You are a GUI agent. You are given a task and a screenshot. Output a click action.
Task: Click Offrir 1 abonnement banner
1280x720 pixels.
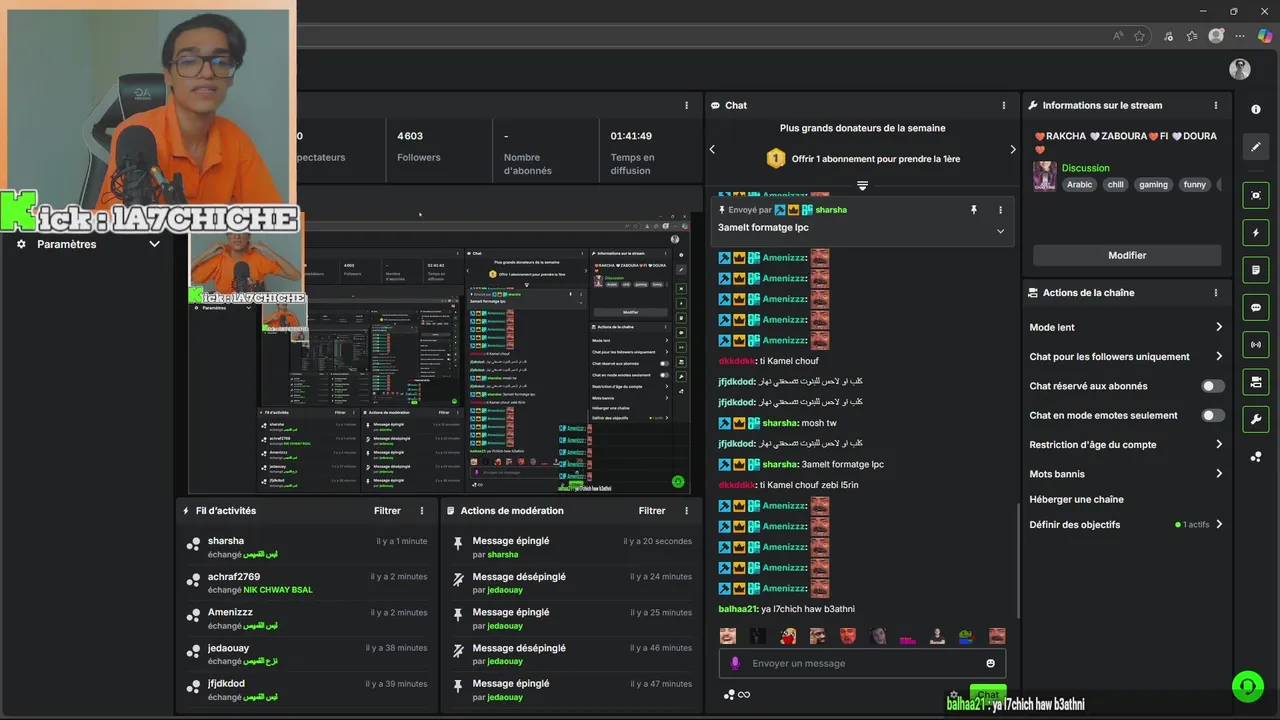tap(862, 158)
